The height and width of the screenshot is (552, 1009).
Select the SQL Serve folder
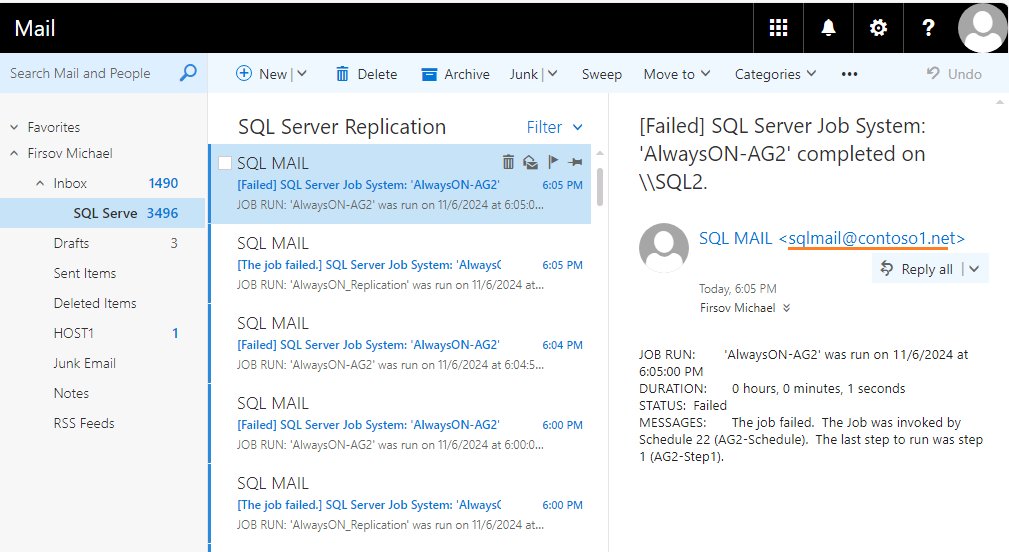point(103,213)
